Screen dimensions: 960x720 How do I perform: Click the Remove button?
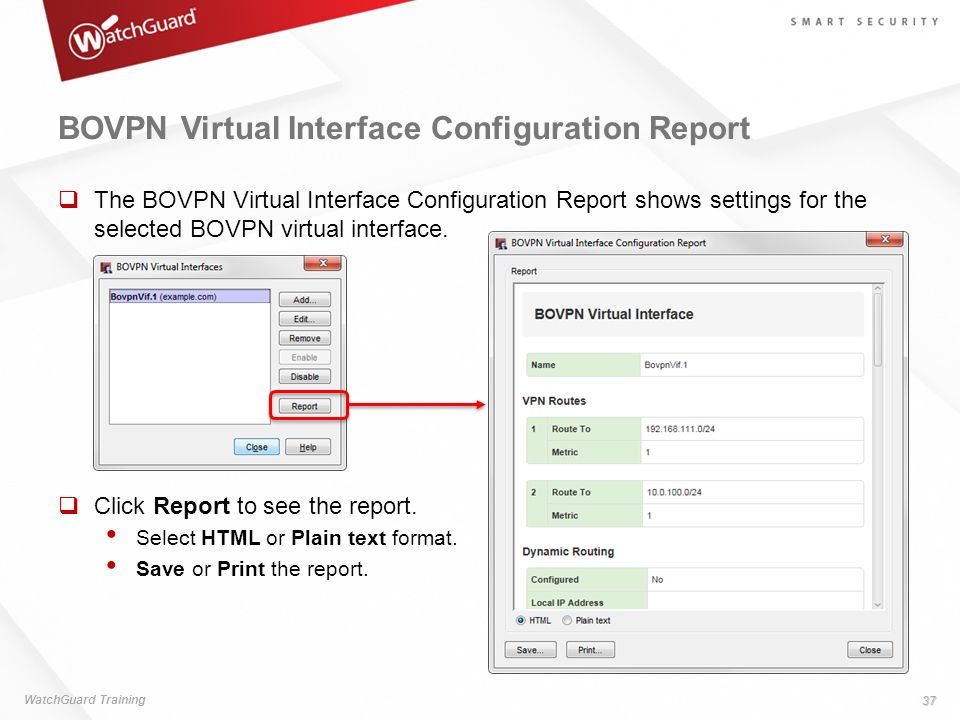click(304, 338)
